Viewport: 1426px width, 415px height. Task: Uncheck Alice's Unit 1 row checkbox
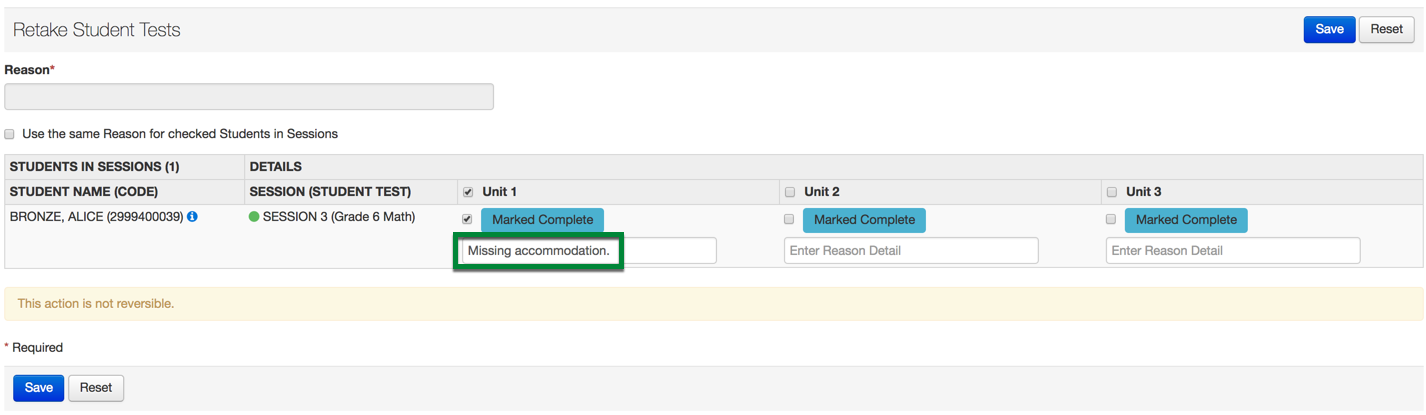[x=467, y=219]
